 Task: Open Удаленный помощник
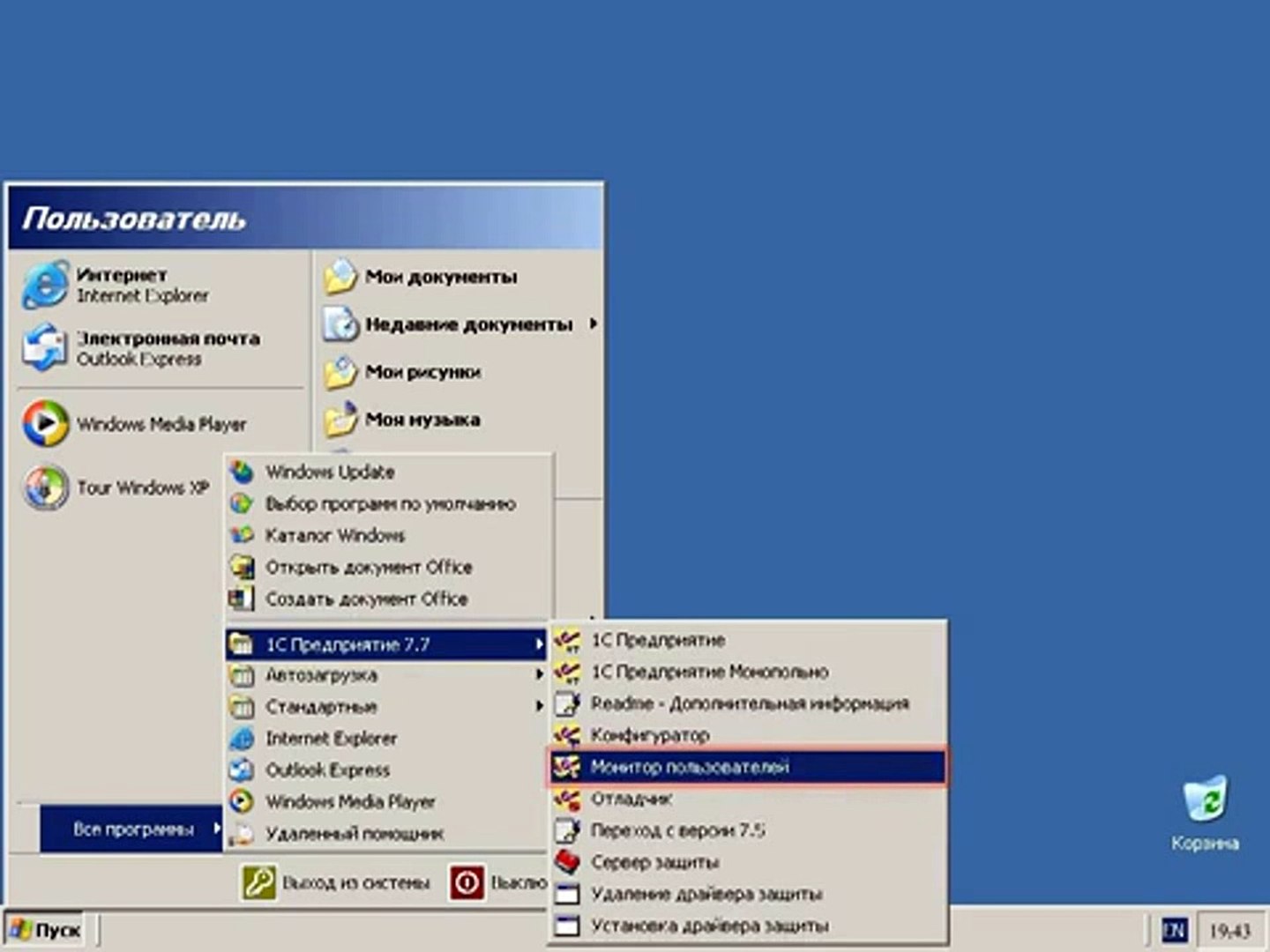[x=388, y=834]
